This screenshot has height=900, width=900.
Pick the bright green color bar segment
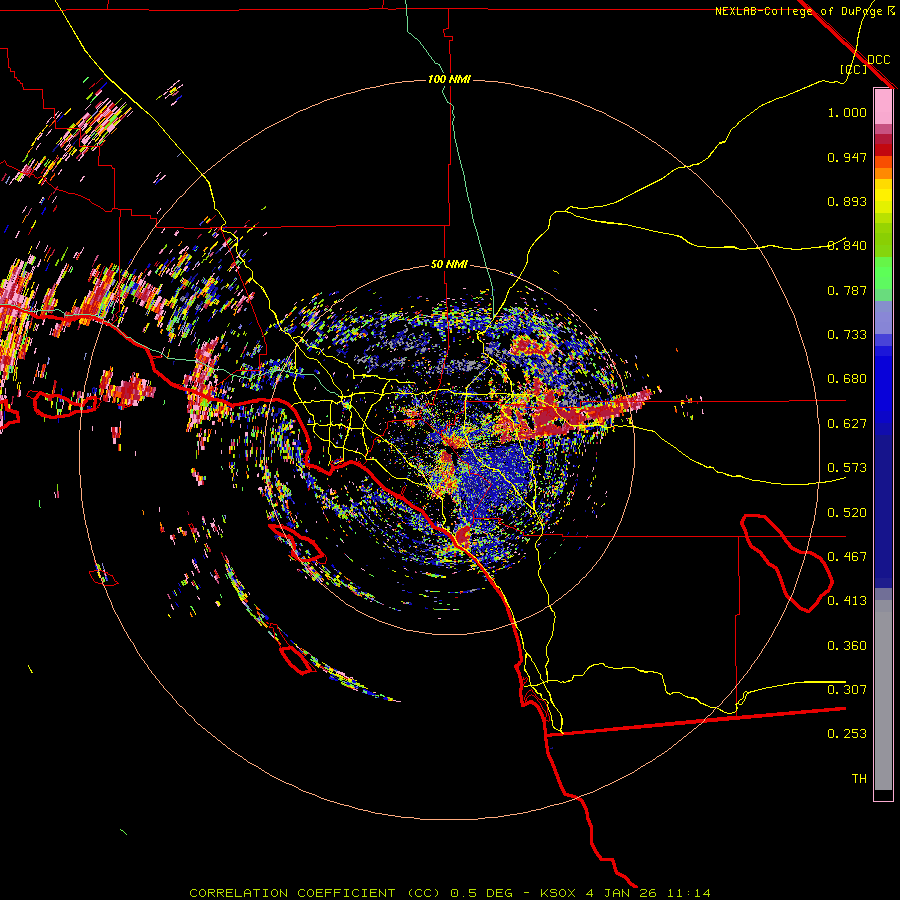click(x=883, y=273)
